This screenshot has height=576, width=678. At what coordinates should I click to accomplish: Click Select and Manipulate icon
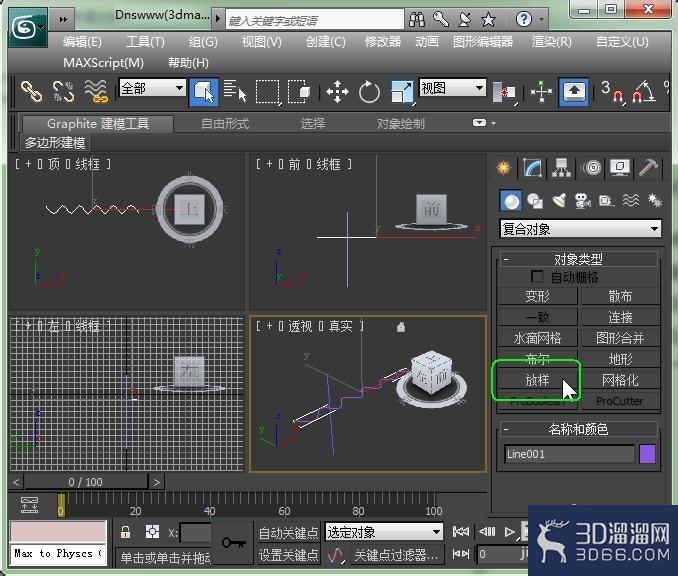(x=541, y=92)
